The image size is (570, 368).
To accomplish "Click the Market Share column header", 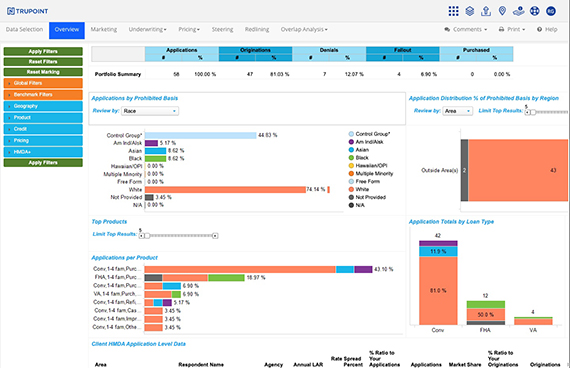I will coord(465,364).
